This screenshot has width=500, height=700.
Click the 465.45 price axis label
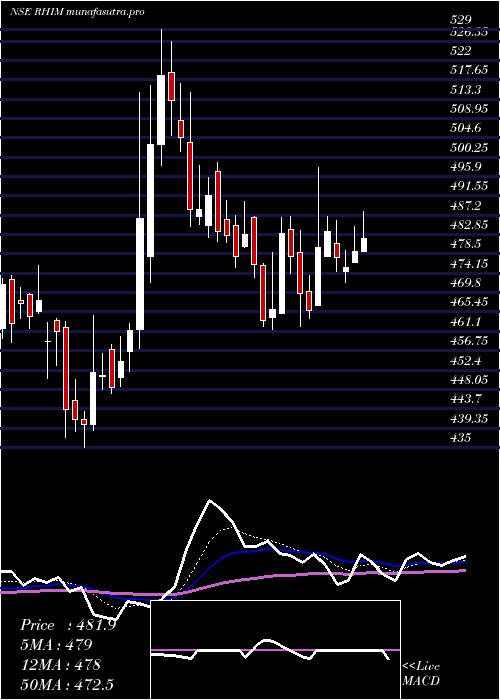tap(469, 302)
